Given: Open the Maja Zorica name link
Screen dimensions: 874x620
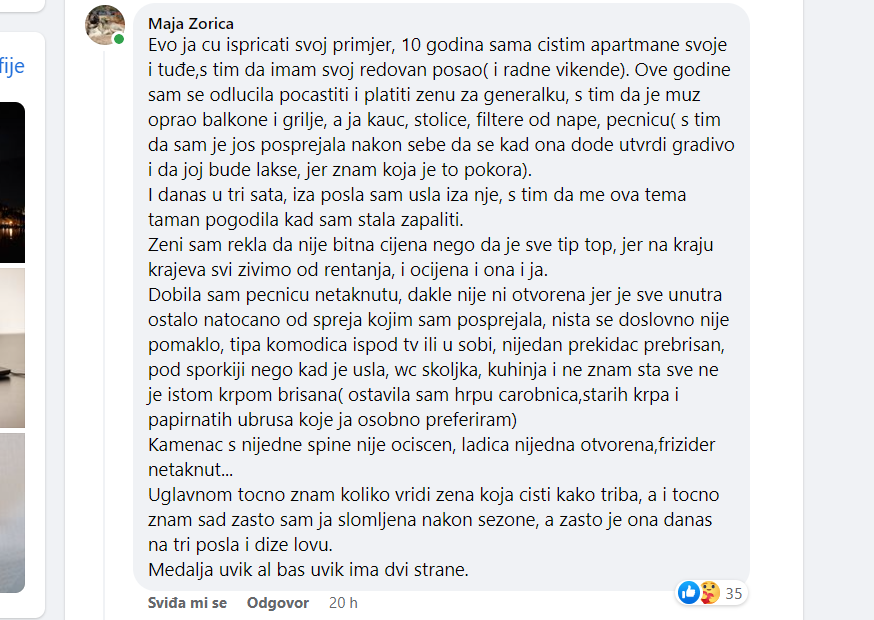Looking at the screenshot, I should click(191, 23).
